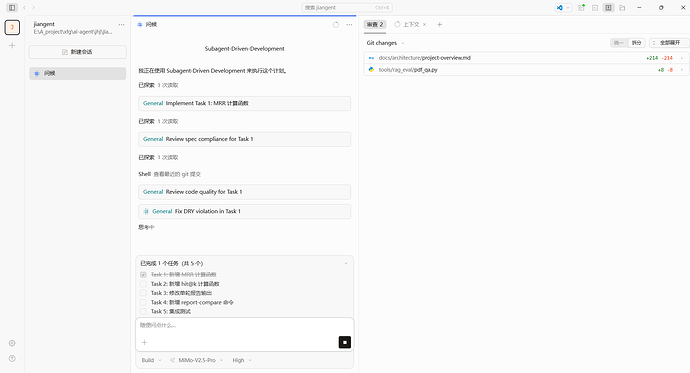Toggle the terminal panel icon in the title bar
690x373 pixels.
(595, 7)
